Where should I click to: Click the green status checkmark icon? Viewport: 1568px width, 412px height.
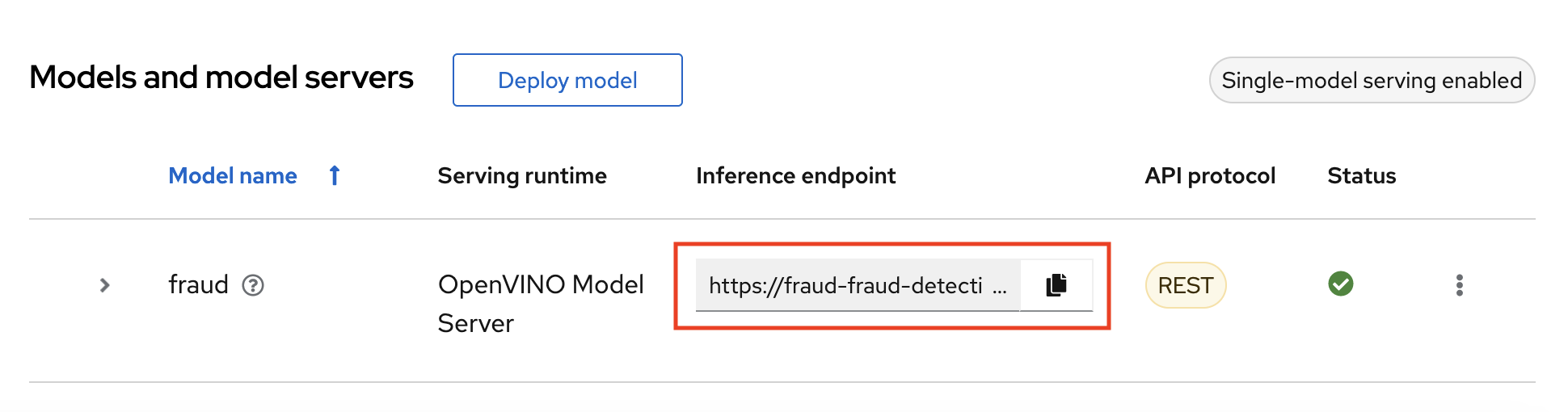[1340, 284]
